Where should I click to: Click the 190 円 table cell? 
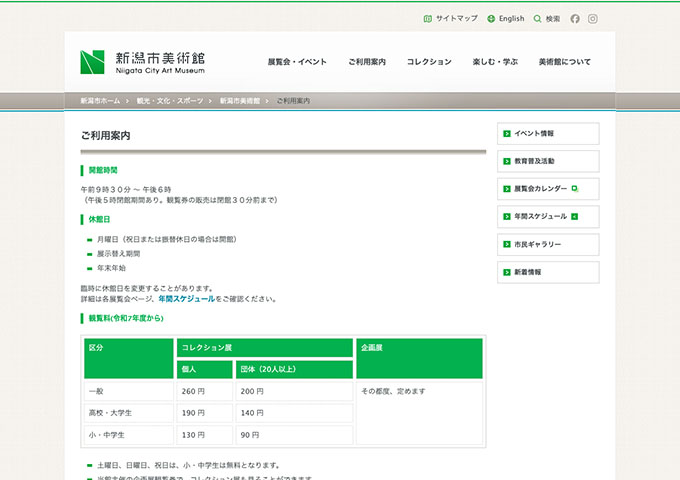click(x=204, y=413)
